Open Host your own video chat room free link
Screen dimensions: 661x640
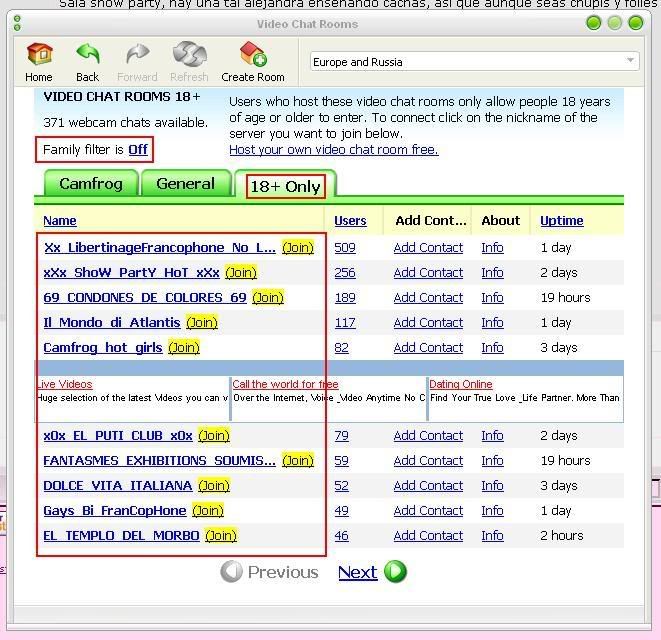[x=334, y=150]
